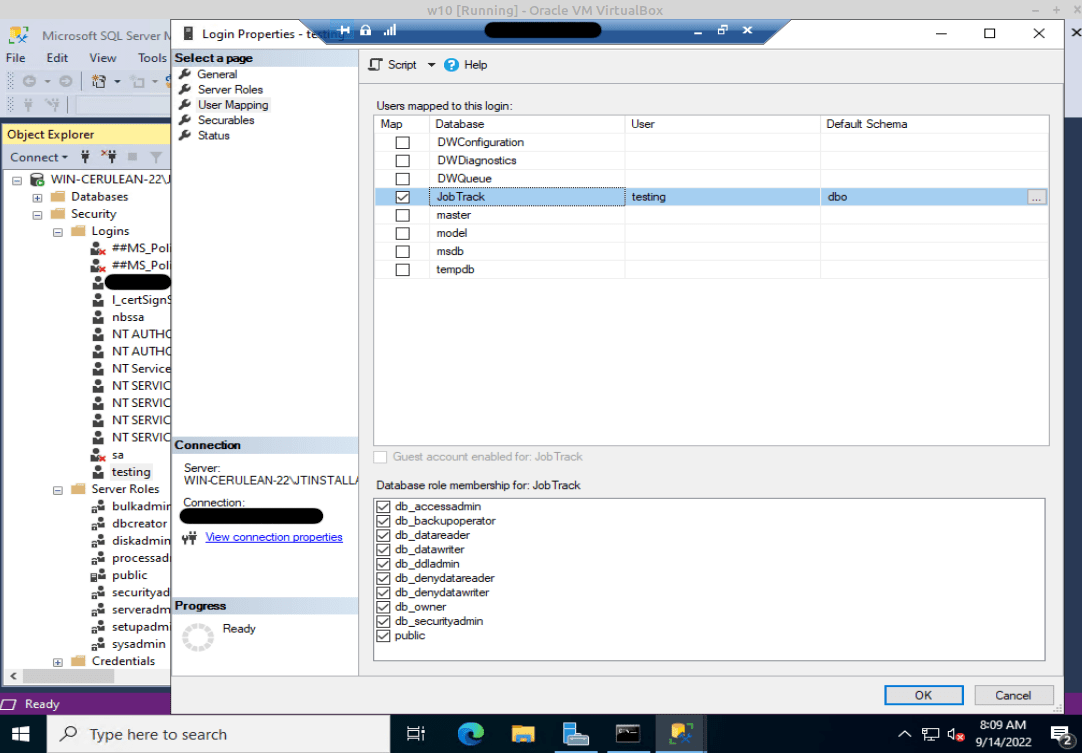
Task: Open the File menu in SSMS
Action: [x=15, y=58]
